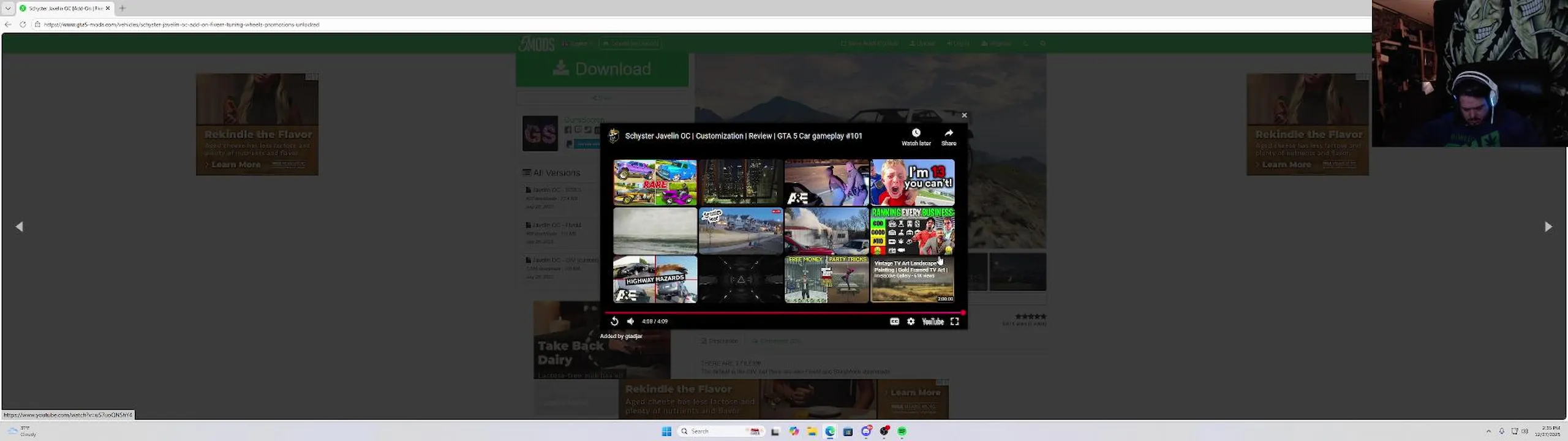Go to the next gallery item arrow
Viewport: 1568px width, 441px height.
1548,227
